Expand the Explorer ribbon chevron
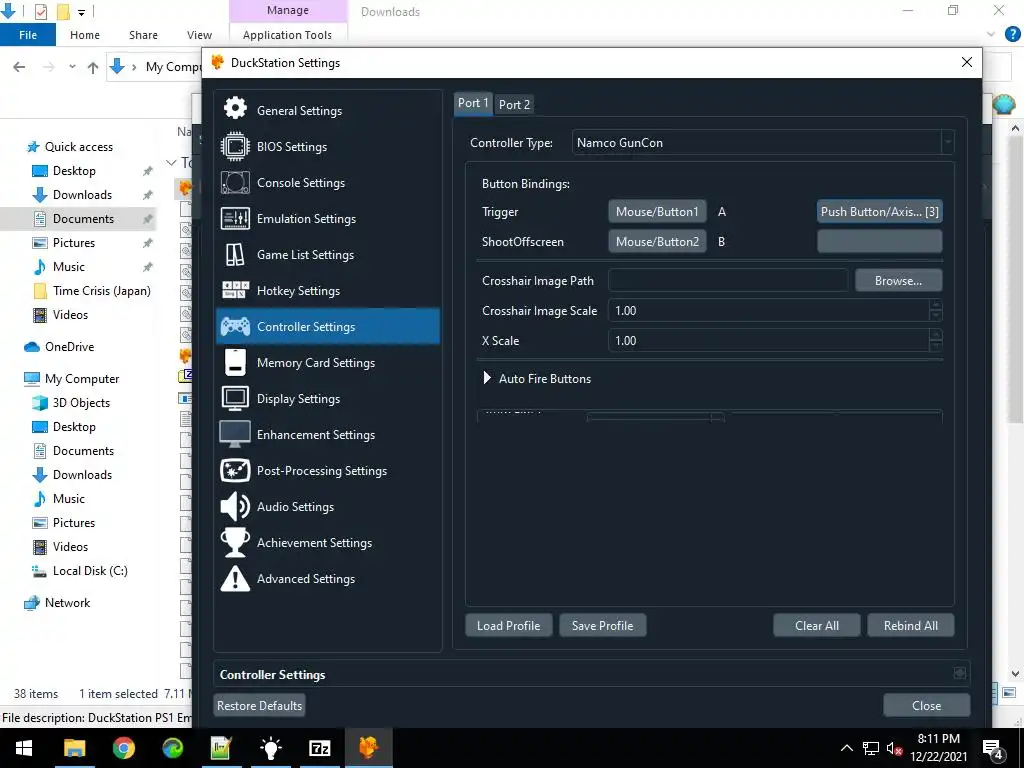The height and width of the screenshot is (768, 1024). tap(991, 35)
